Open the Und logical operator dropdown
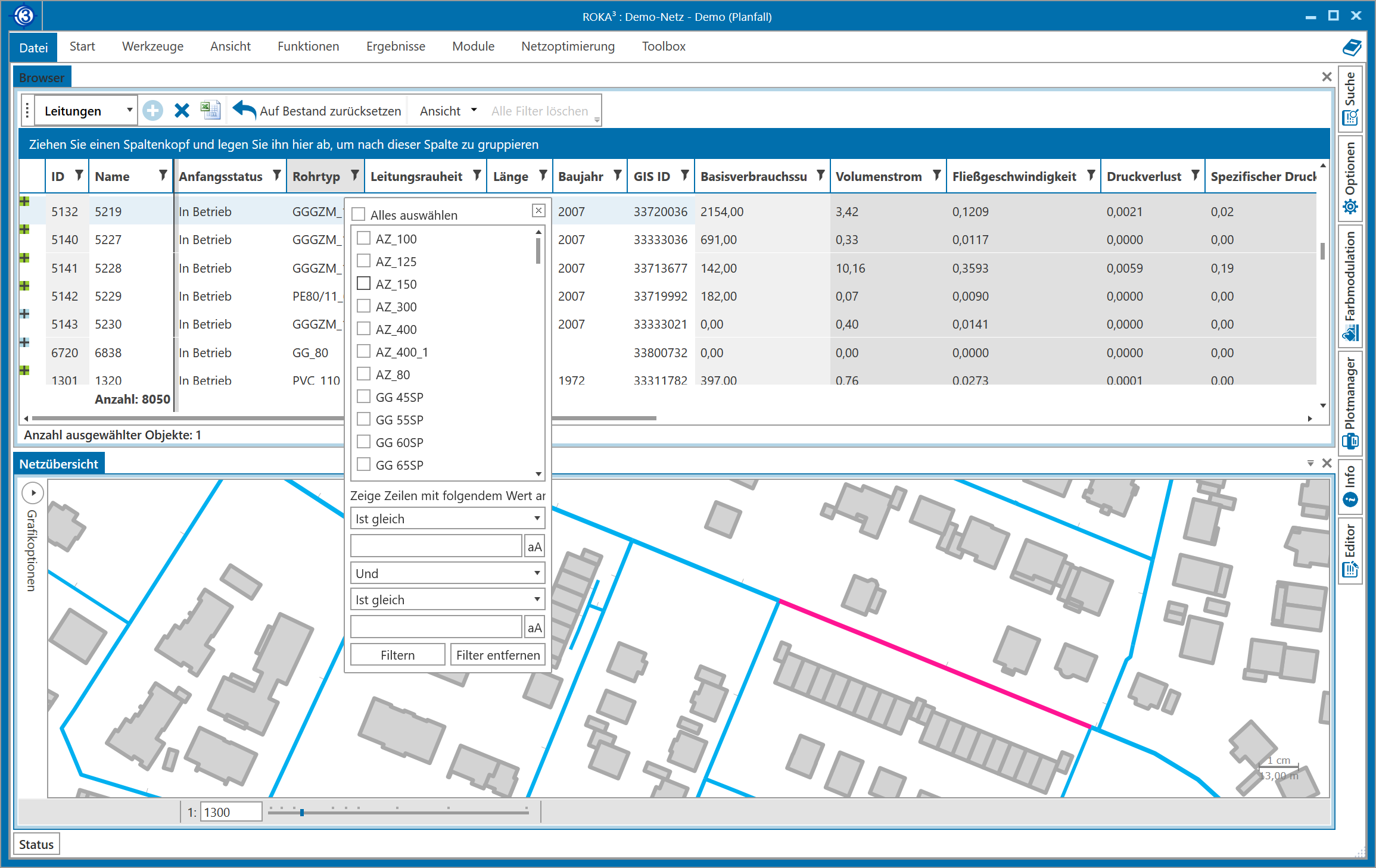1376x868 pixels. (447, 573)
